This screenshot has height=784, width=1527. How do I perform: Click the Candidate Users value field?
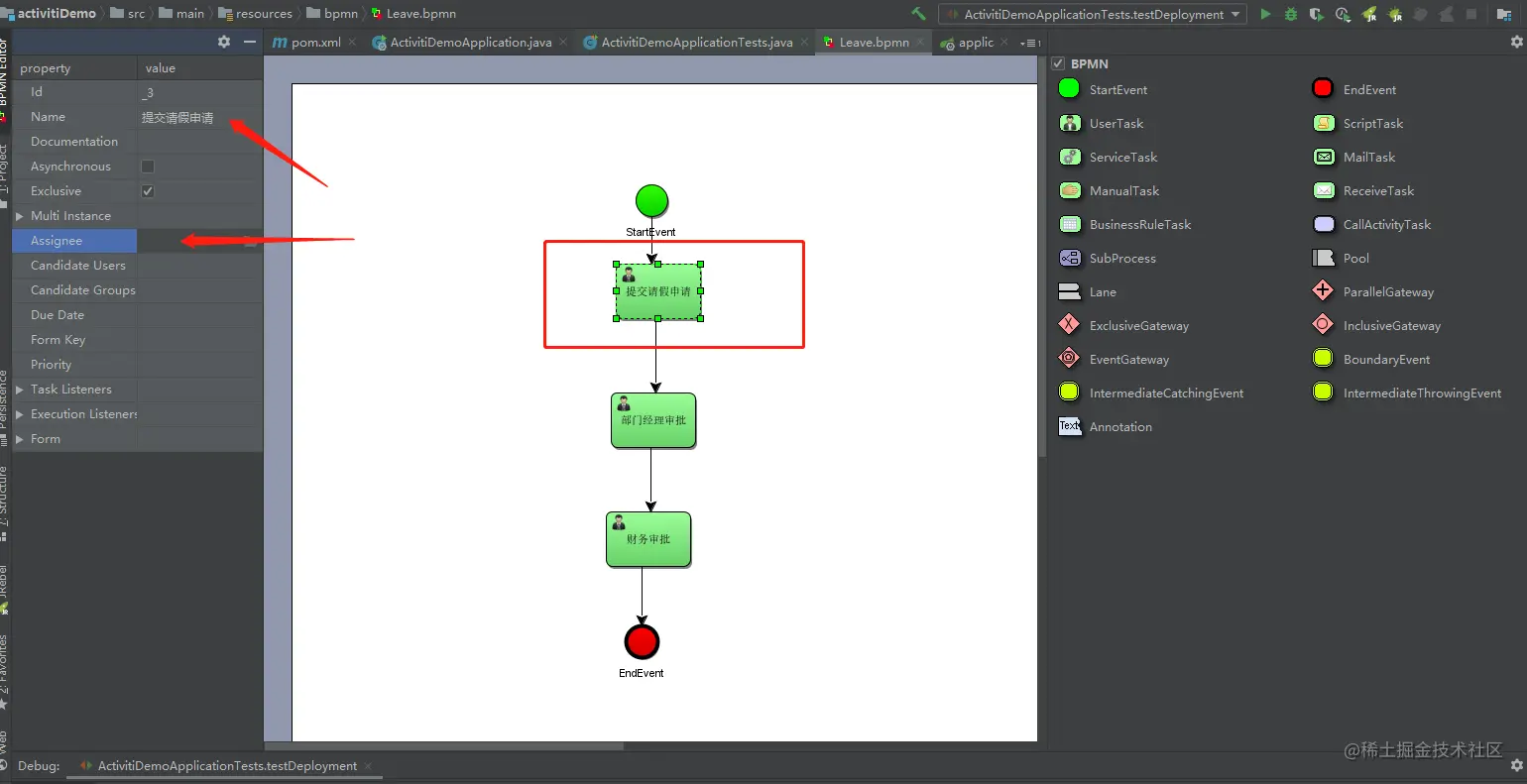pyautogui.click(x=199, y=266)
